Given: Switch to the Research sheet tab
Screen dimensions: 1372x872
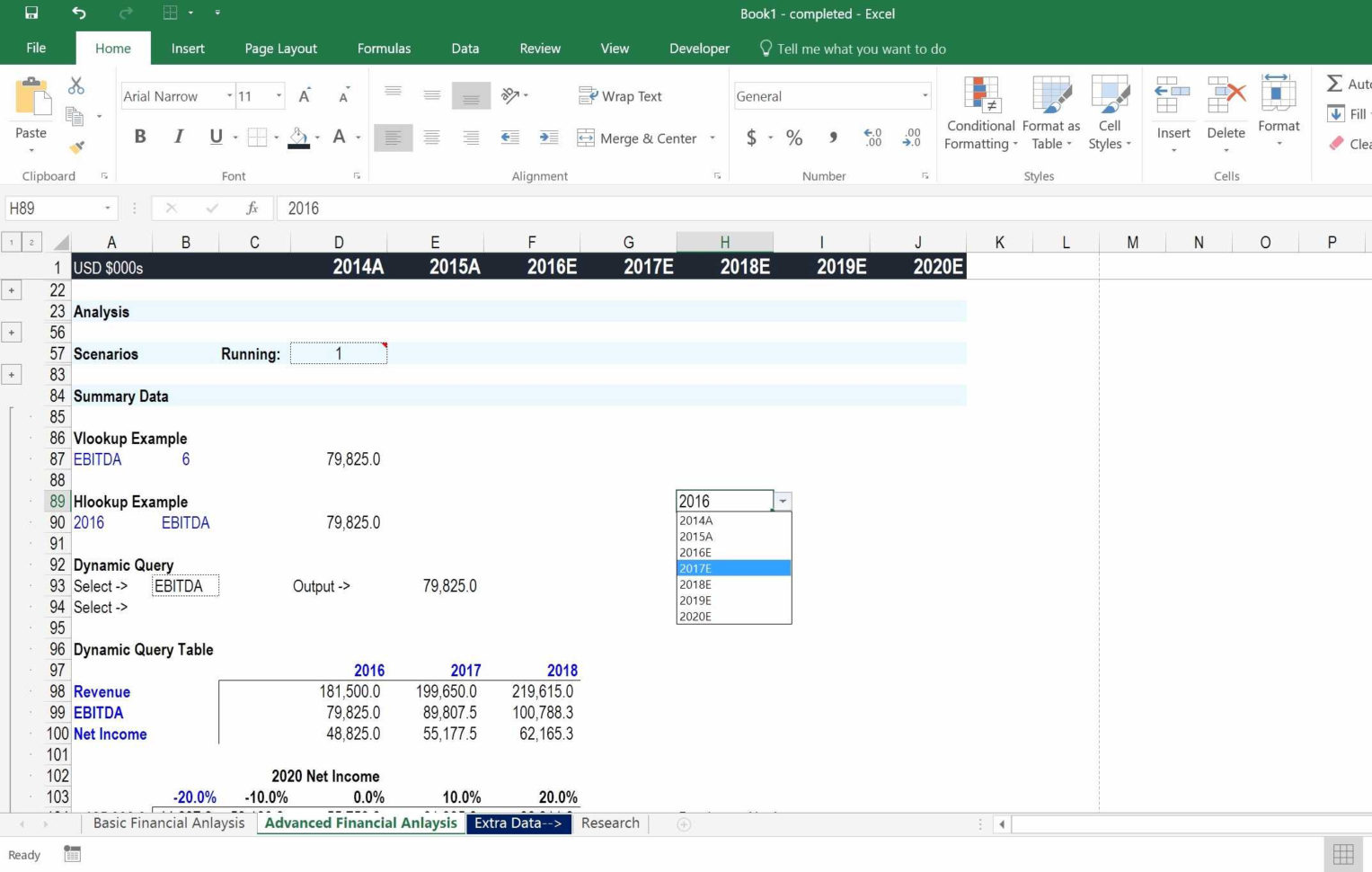Looking at the screenshot, I should [x=610, y=823].
